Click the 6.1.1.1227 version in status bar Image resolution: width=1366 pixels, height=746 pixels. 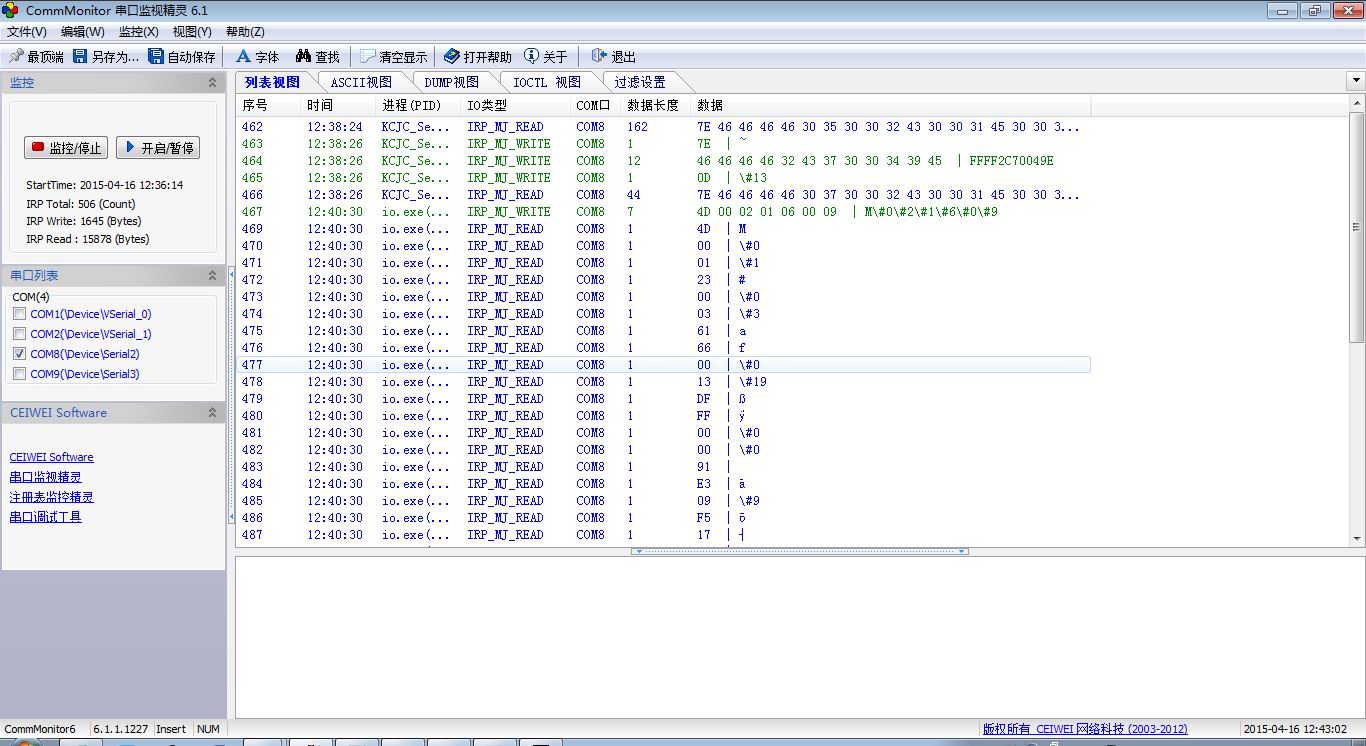[120, 729]
